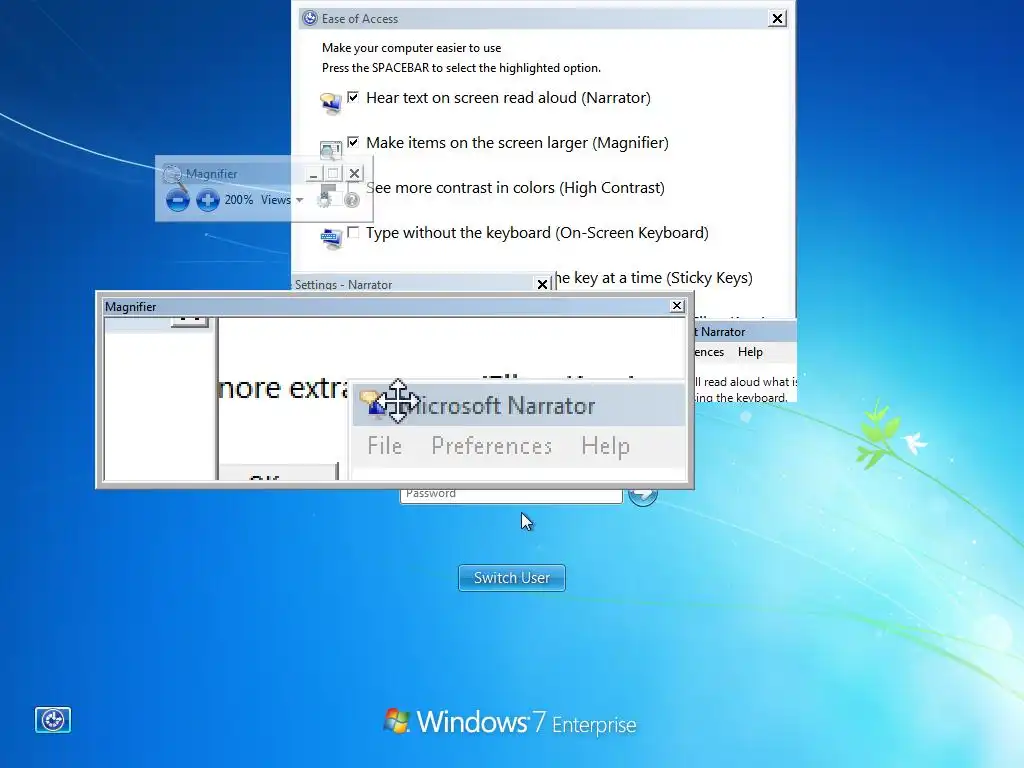This screenshot has height=768, width=1024.
Task: Open the Views dropdown in Magnifier toolbar
Action: tap(282, 200)
